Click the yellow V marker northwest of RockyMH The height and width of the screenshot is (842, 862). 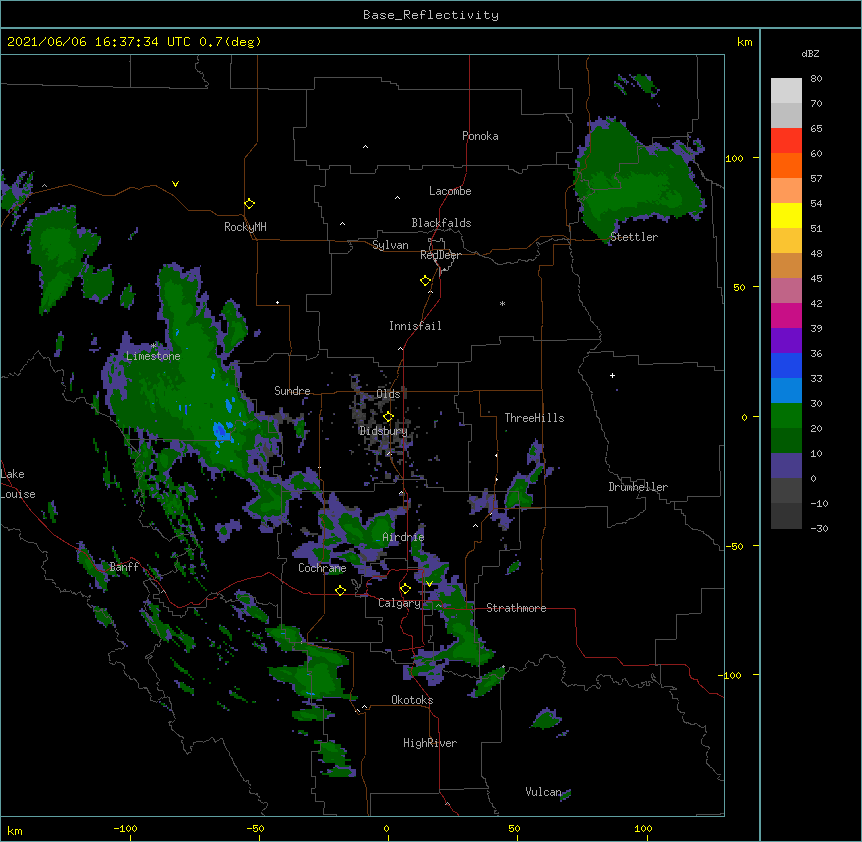[x=175, y=184]
